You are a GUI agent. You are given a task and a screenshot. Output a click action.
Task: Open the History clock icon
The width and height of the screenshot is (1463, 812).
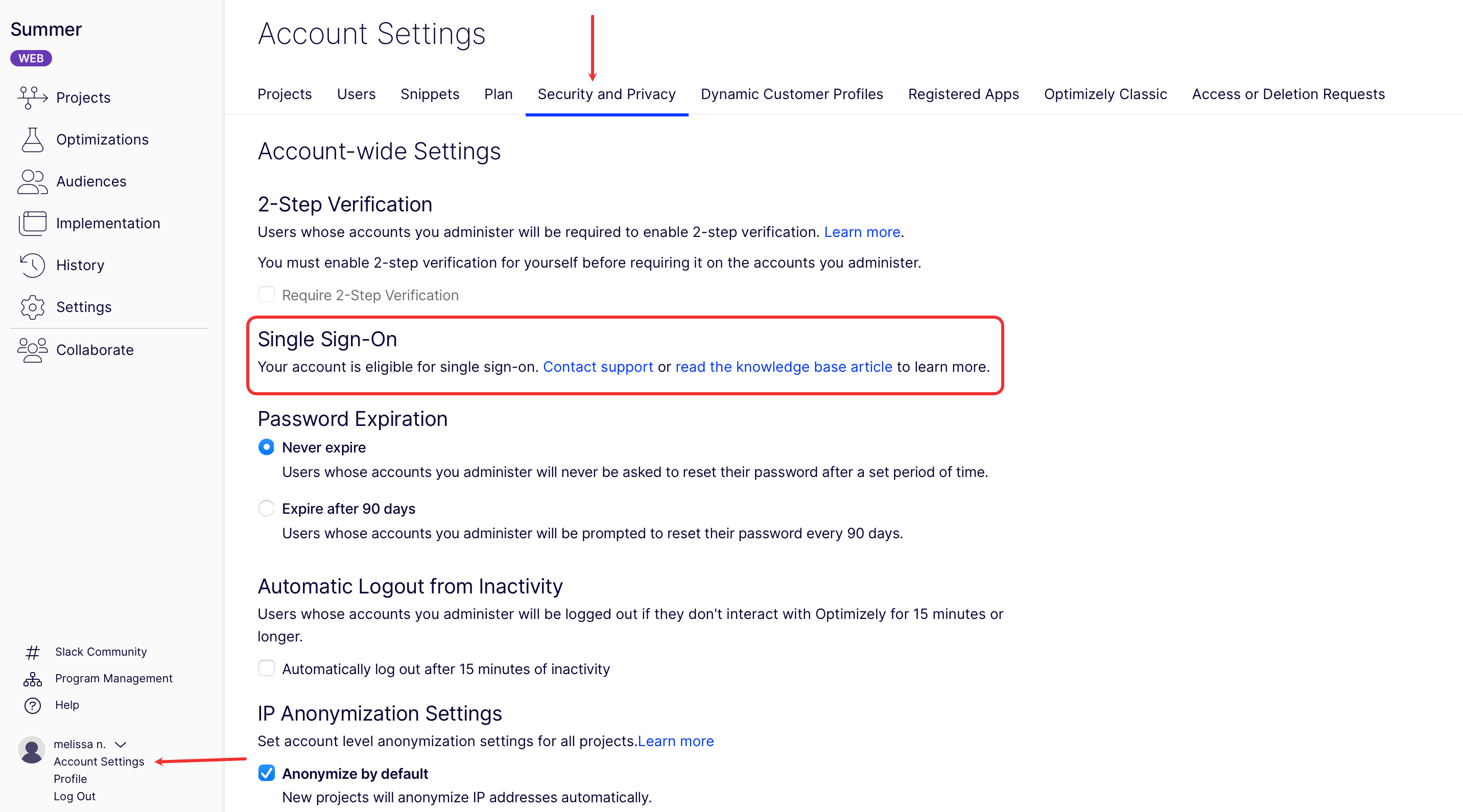(32, 265)
